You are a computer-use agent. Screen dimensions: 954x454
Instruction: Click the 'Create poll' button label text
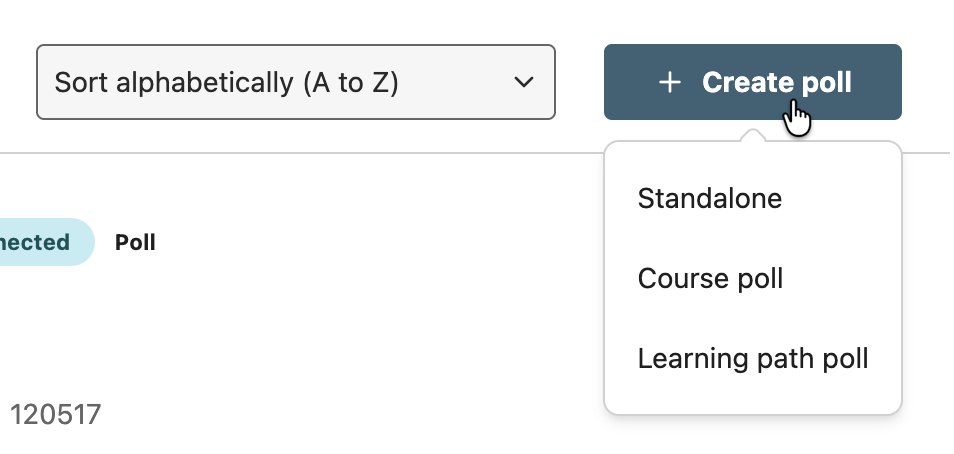pos(776,82)
